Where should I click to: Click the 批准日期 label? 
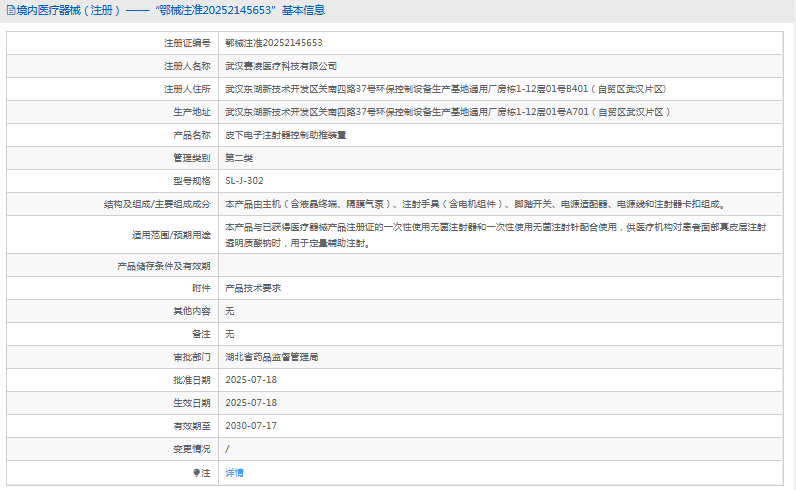[x=191, y=380]
